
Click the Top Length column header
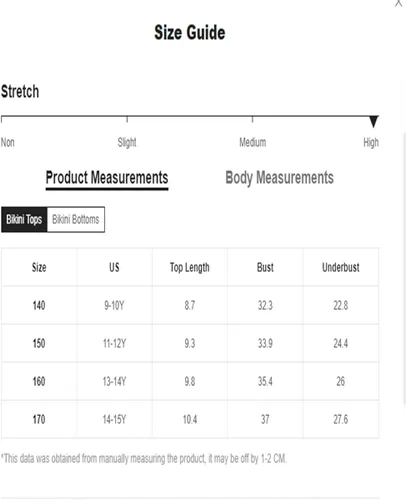(190, 267)
